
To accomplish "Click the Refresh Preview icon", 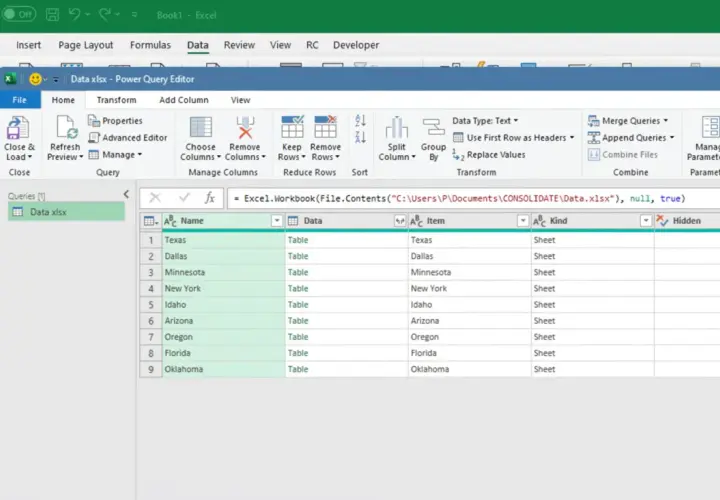I will [65, 127].
